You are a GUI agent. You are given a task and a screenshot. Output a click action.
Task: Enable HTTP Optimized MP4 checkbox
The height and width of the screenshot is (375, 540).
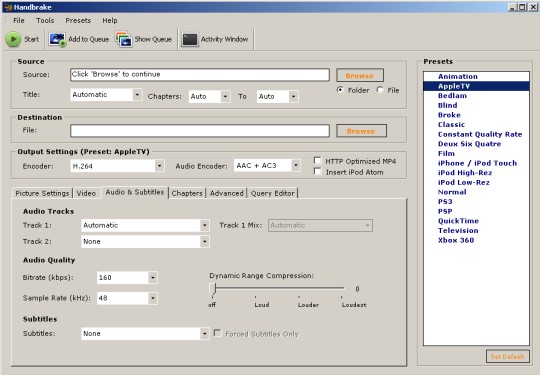click(318, 161)
